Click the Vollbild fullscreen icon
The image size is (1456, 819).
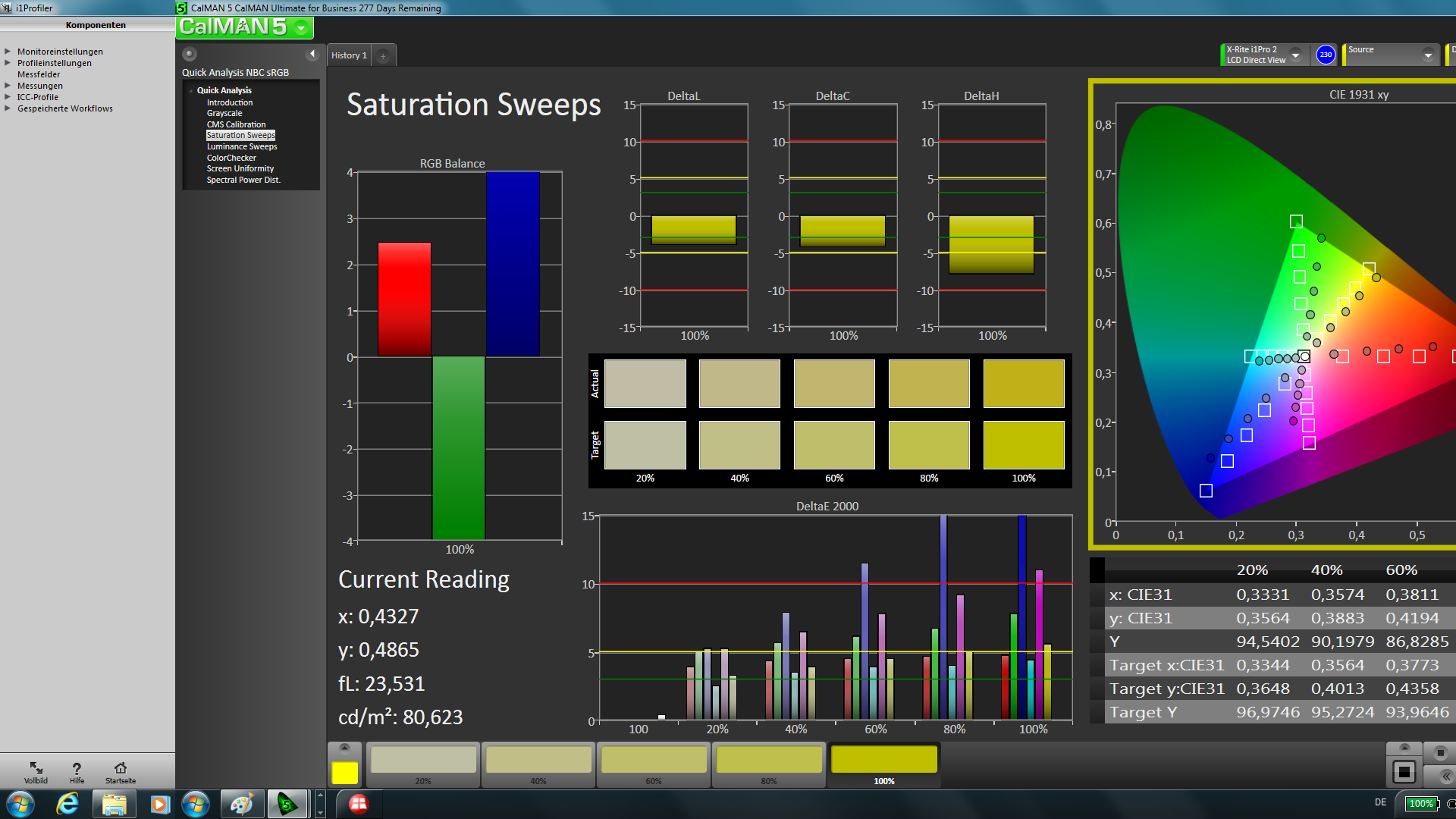coord(36,772)
